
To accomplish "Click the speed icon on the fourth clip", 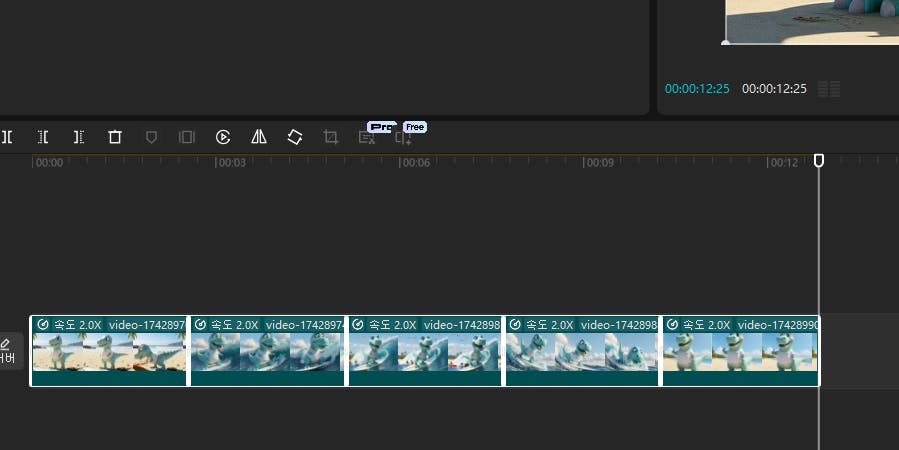I will pyautogui.click(x=515, y=324).
